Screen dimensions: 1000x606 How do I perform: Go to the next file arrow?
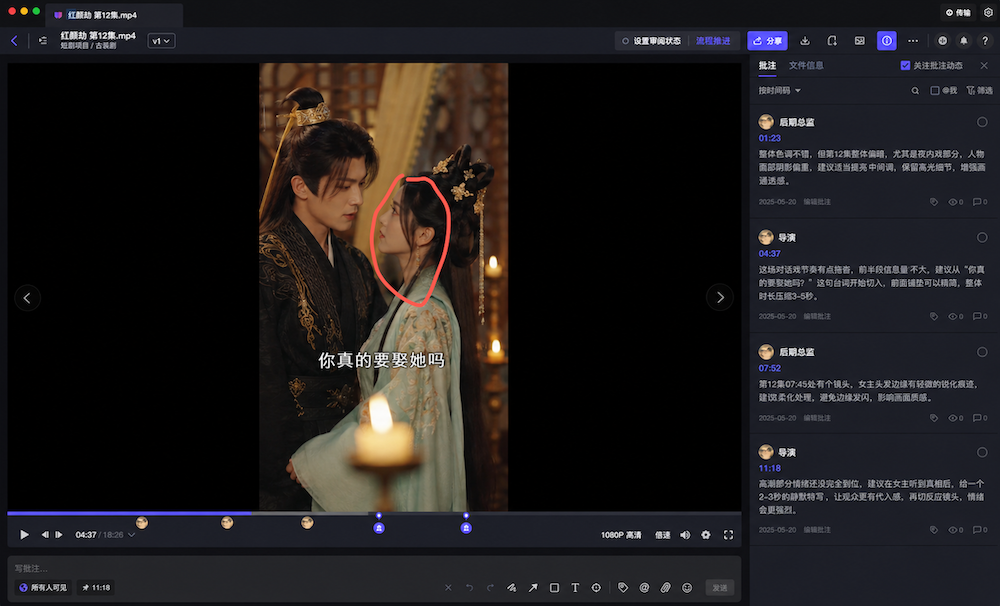point(720,297)
